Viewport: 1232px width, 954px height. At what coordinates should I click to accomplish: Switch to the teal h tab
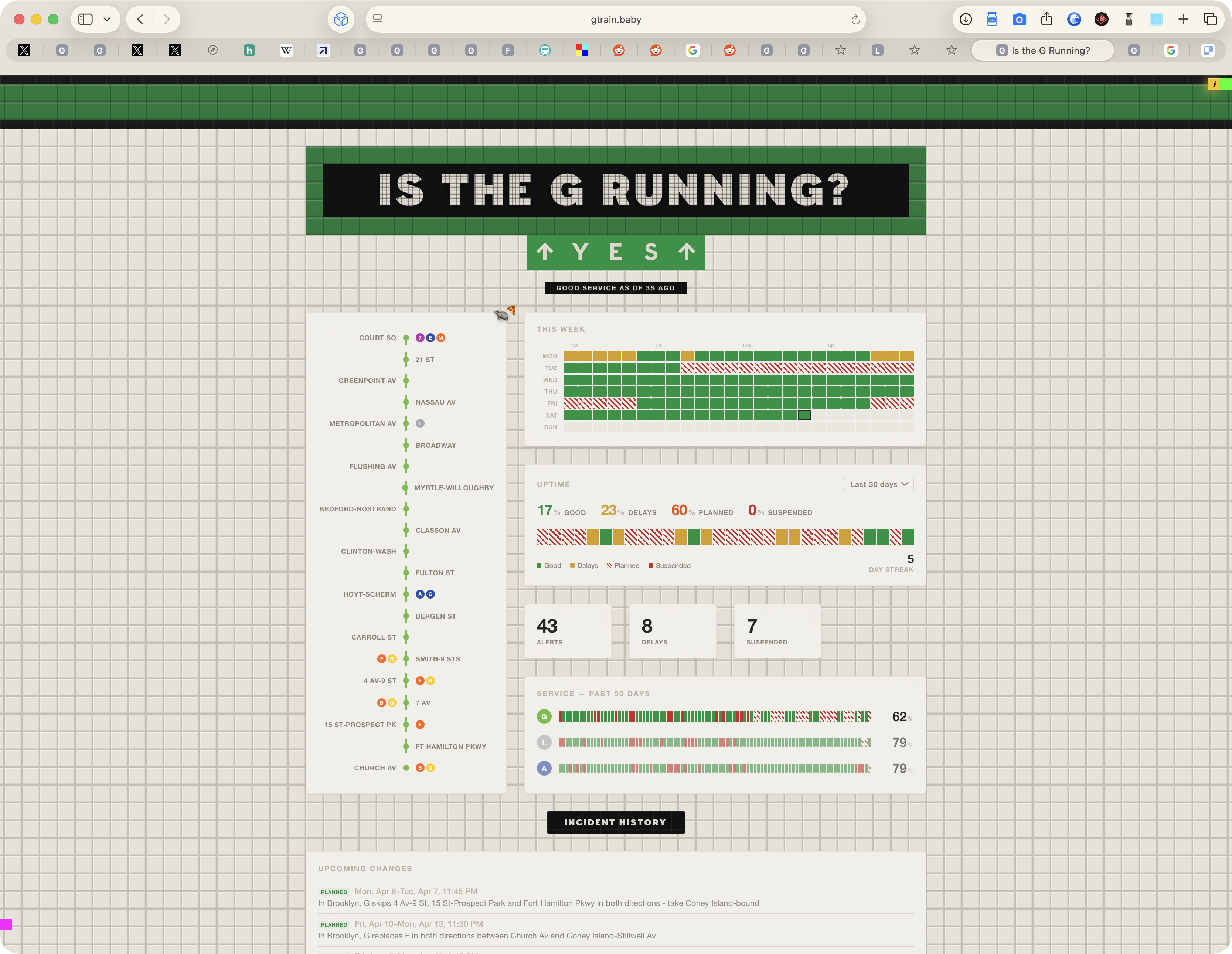pos(249,50)
